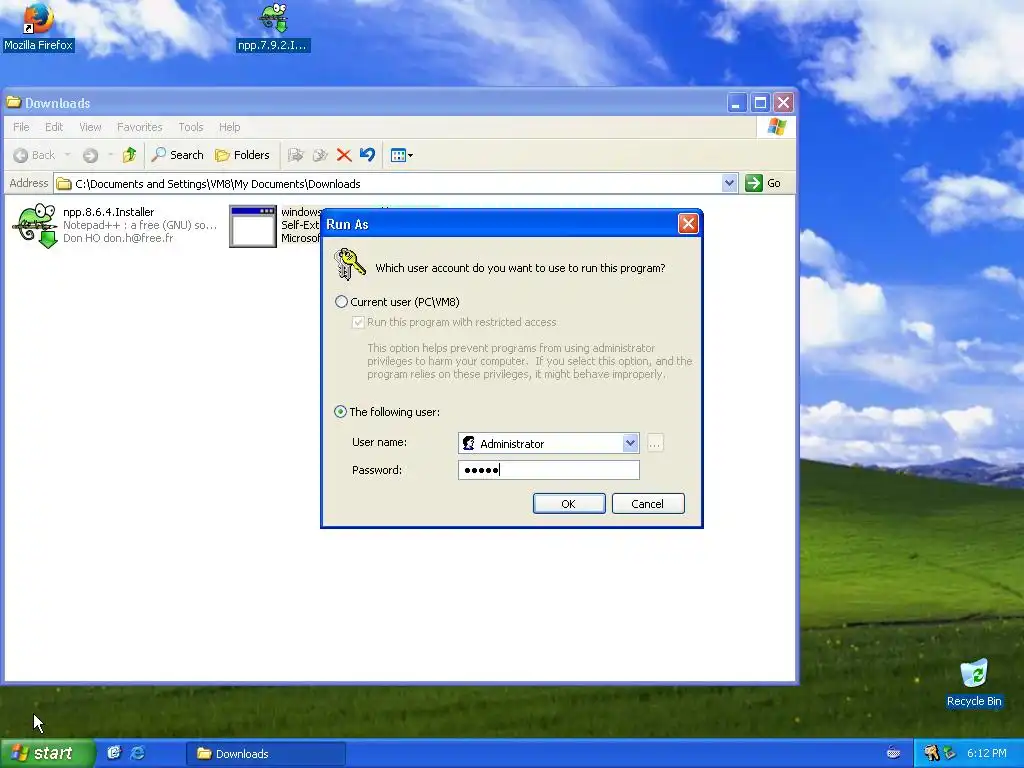Click the Copy To toolbar icon
1024x768 pixels.
[x=320, y=155]
